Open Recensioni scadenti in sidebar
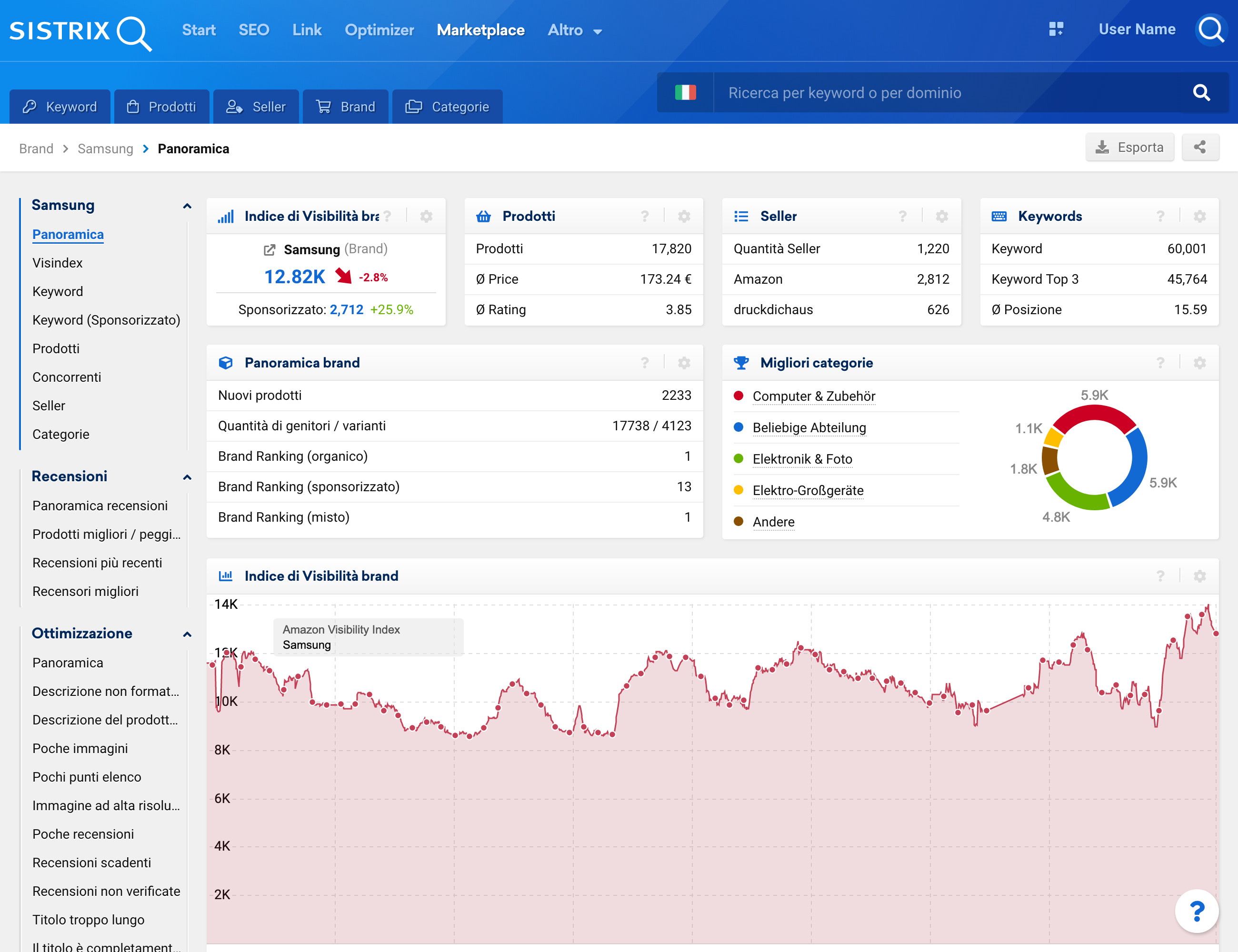The height and width of the screenshot is (952, 1238). [91, 863]
